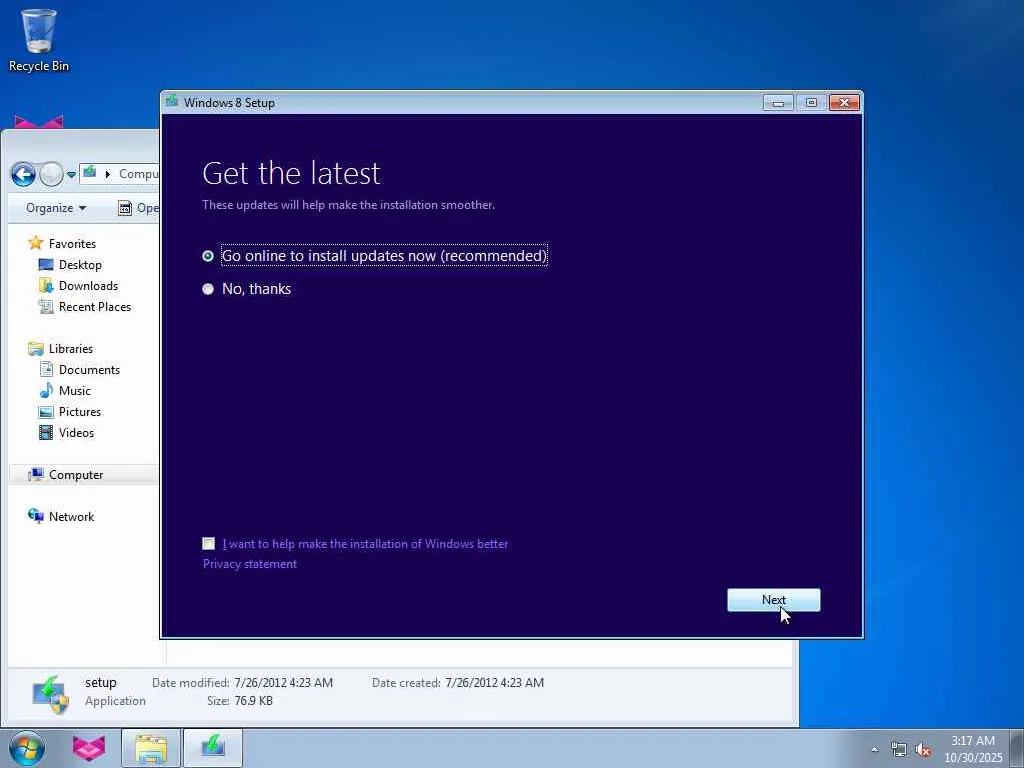This screenshot has height=768, width=1024.
Task: Click the Size value 76.9 KB
Action: 253,701
